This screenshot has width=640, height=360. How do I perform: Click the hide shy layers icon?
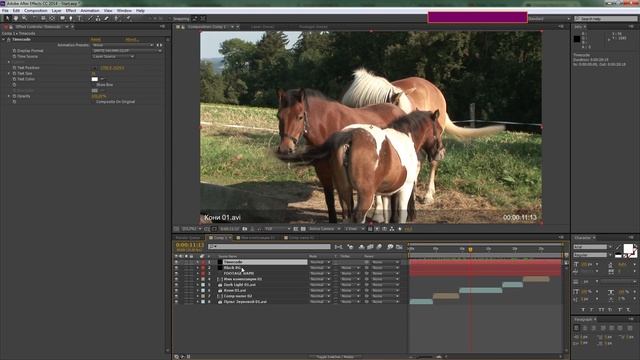(x=361, y=247)
